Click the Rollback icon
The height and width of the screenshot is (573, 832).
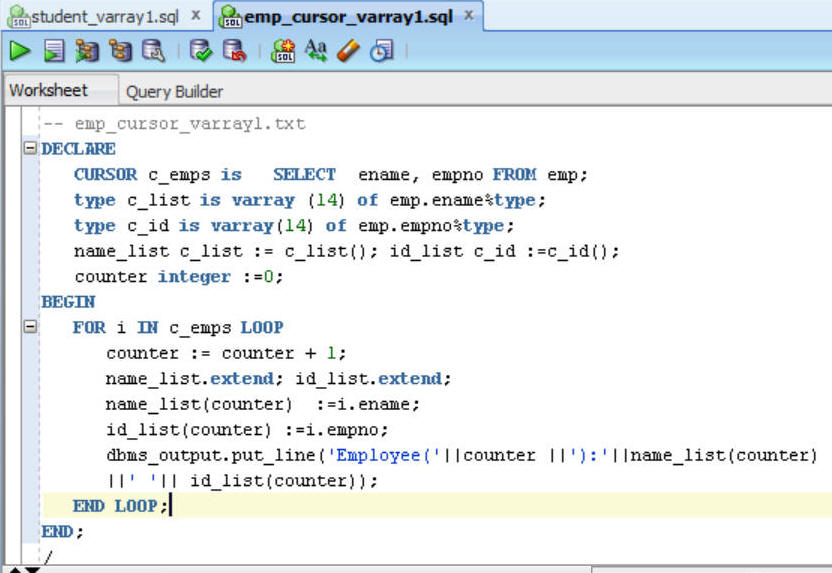(235, 51)
